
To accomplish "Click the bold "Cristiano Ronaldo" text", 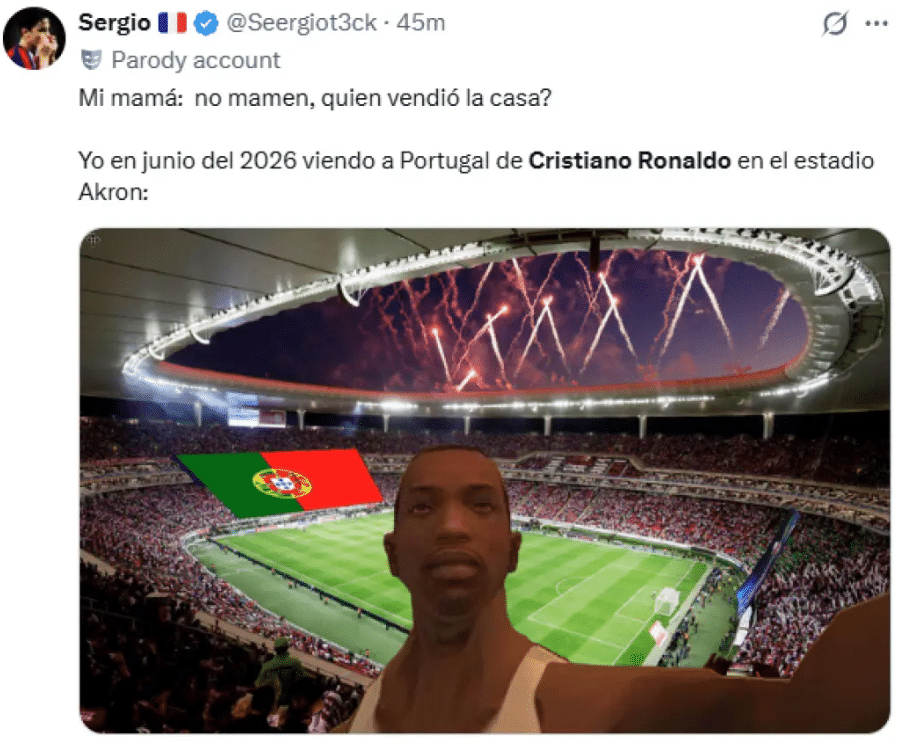I will pyautogui.click(x=629, y=161).
